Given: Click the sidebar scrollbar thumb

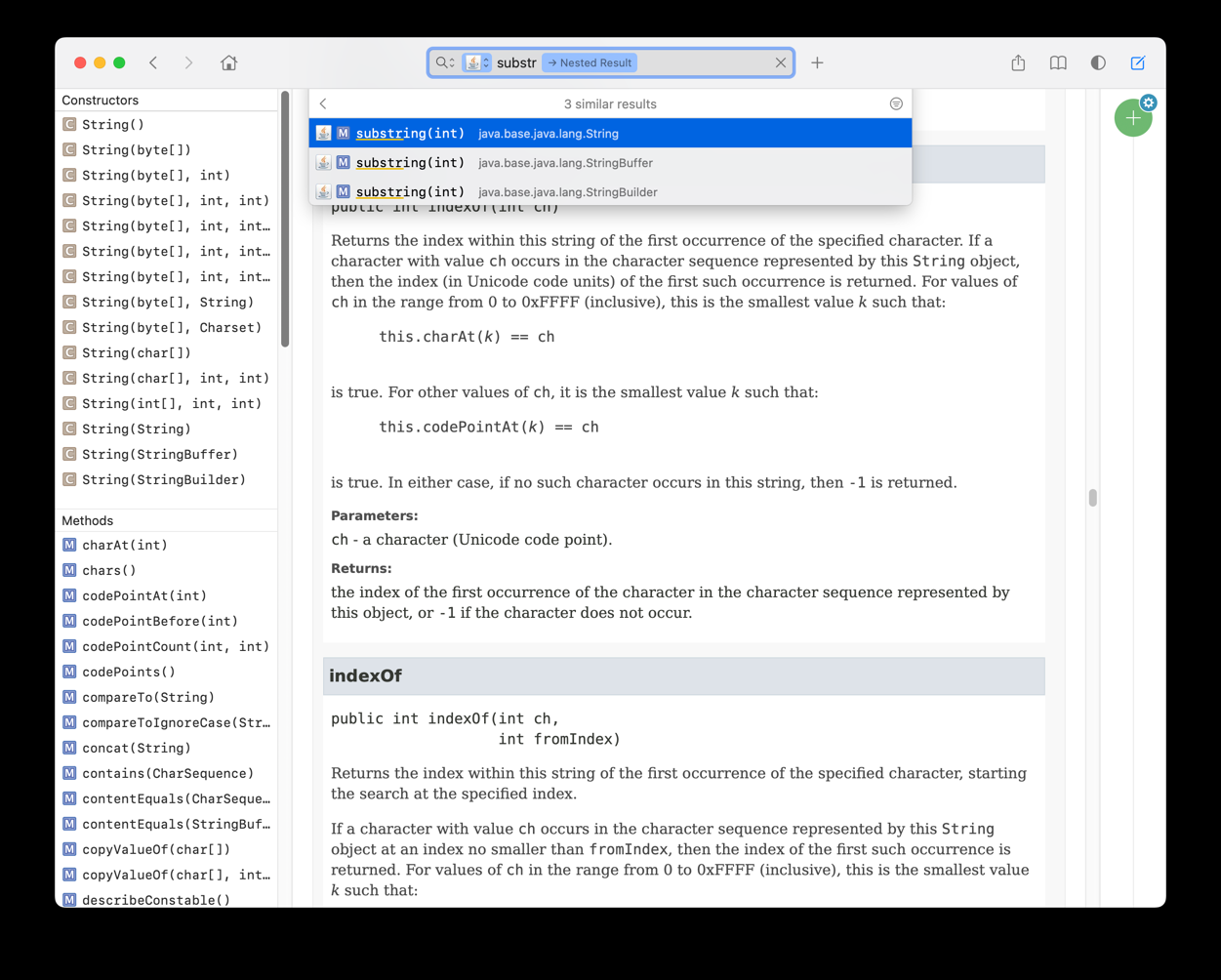Looking at the screenshot, I should click(284, 220).
